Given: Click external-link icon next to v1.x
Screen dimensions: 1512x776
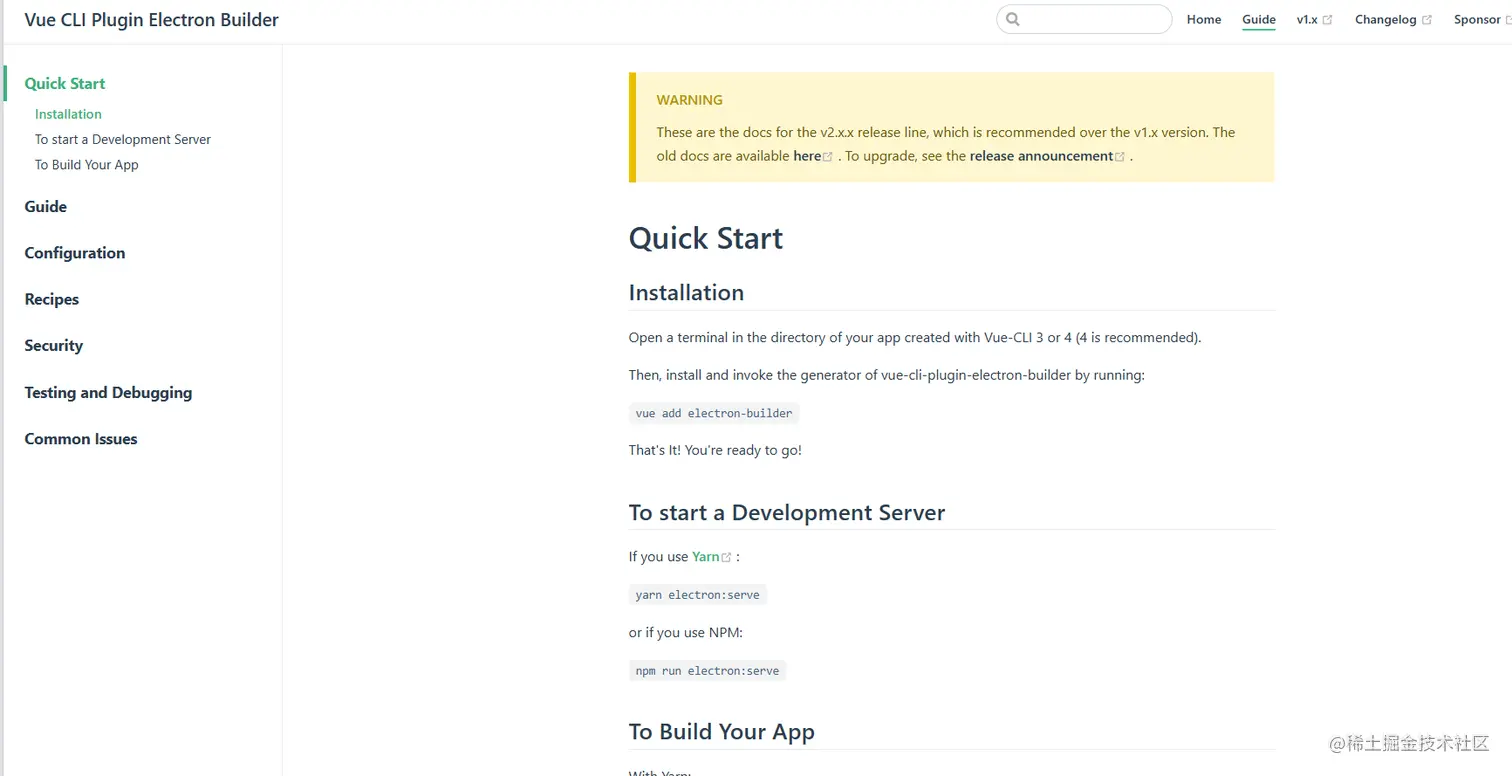Looking at the screenshot, I should point(1327,20).
